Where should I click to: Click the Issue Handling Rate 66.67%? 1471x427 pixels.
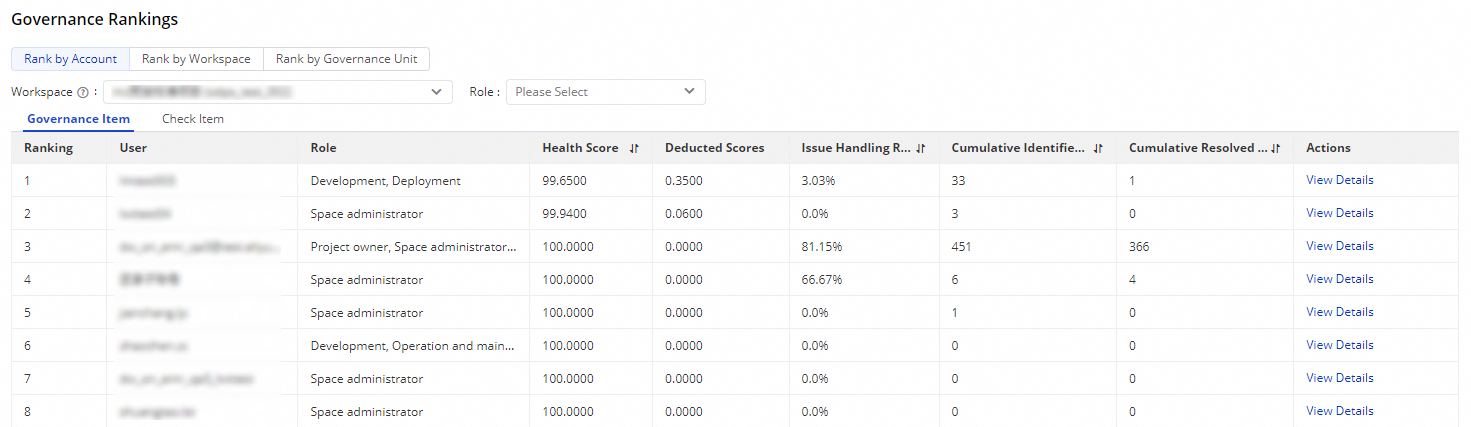point(822,280)
